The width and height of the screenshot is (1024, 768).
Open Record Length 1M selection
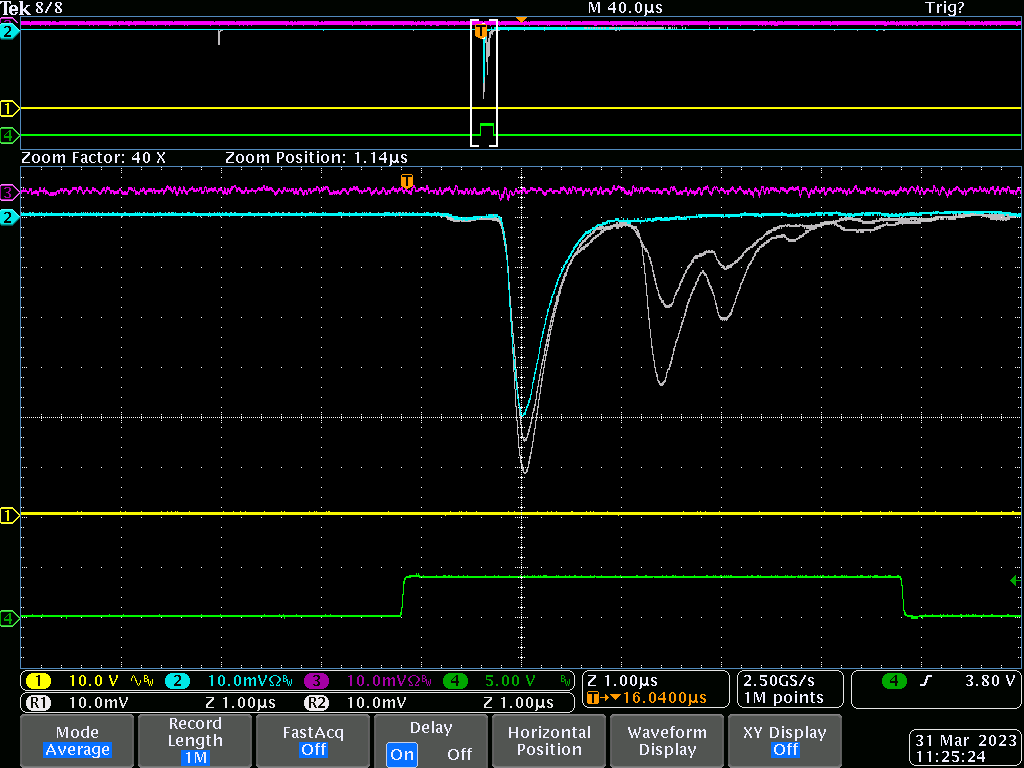pyautogui.click(x=195, y=740)
